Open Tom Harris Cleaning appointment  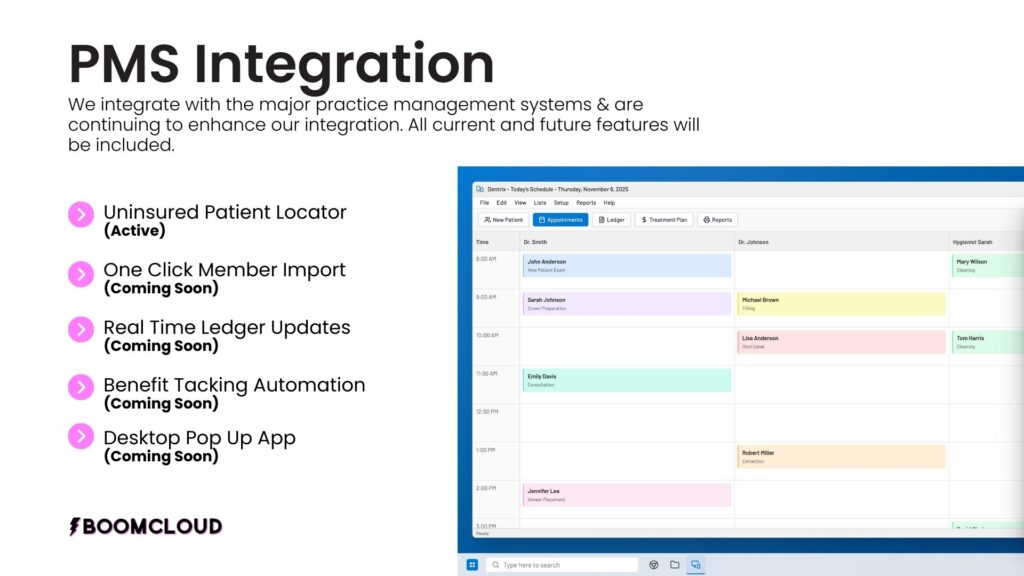[x=987, y=342]
